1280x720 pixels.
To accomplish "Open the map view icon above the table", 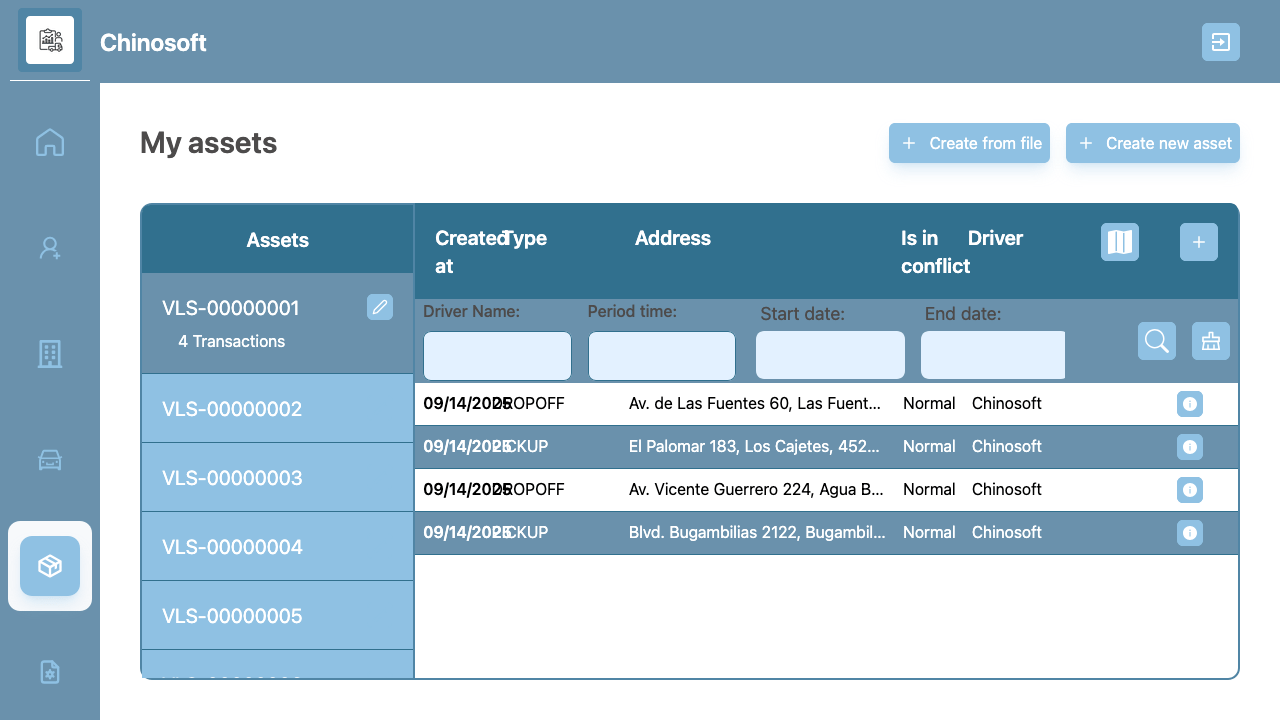I will [1119, 241].
